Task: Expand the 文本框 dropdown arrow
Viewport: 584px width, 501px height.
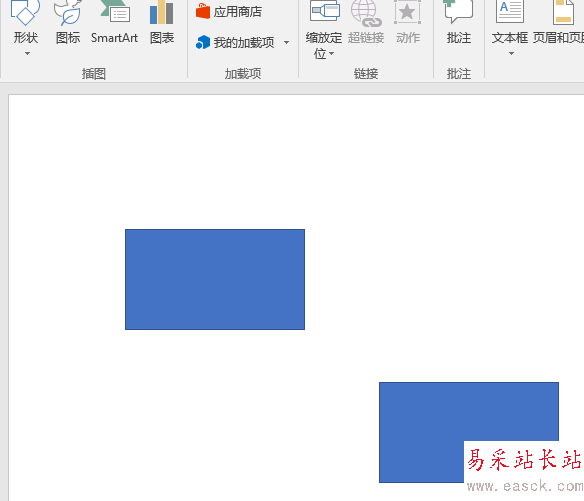Action: pyautogui.click(x=511, y=54)
